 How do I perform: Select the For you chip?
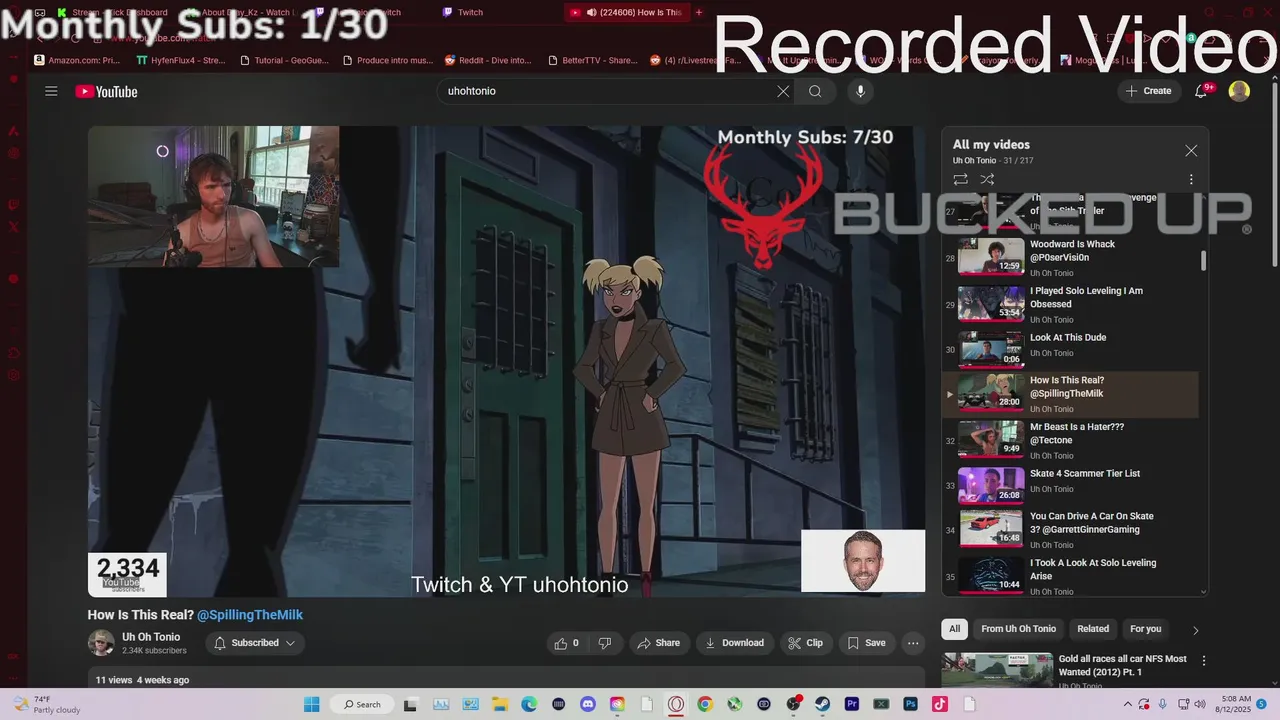coord(1146,629)
